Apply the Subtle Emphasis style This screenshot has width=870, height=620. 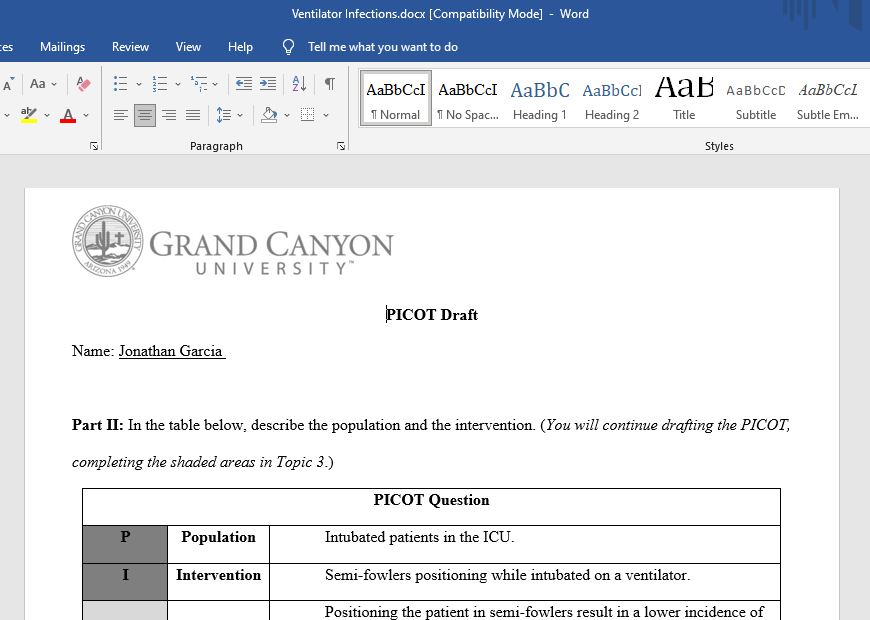(828, 98)
